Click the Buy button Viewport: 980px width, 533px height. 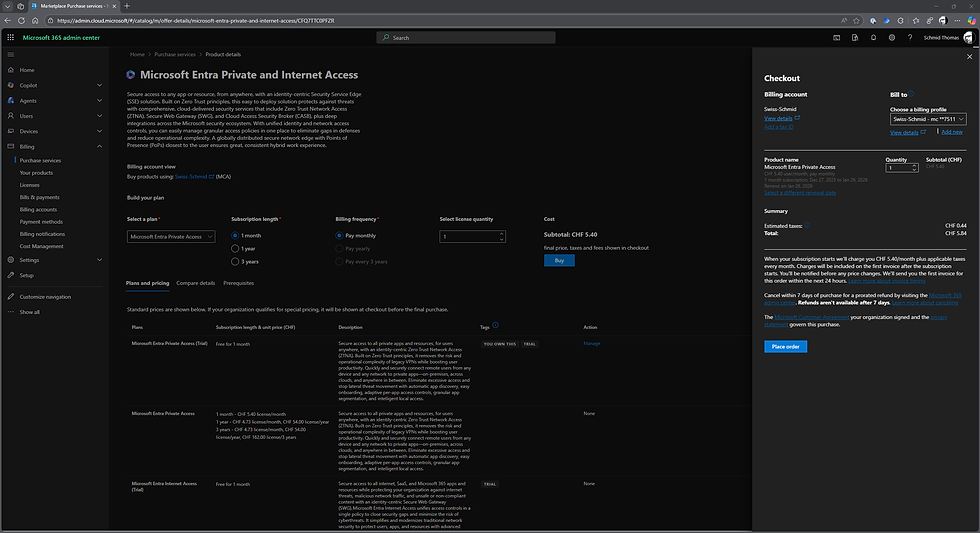[559, 261]
